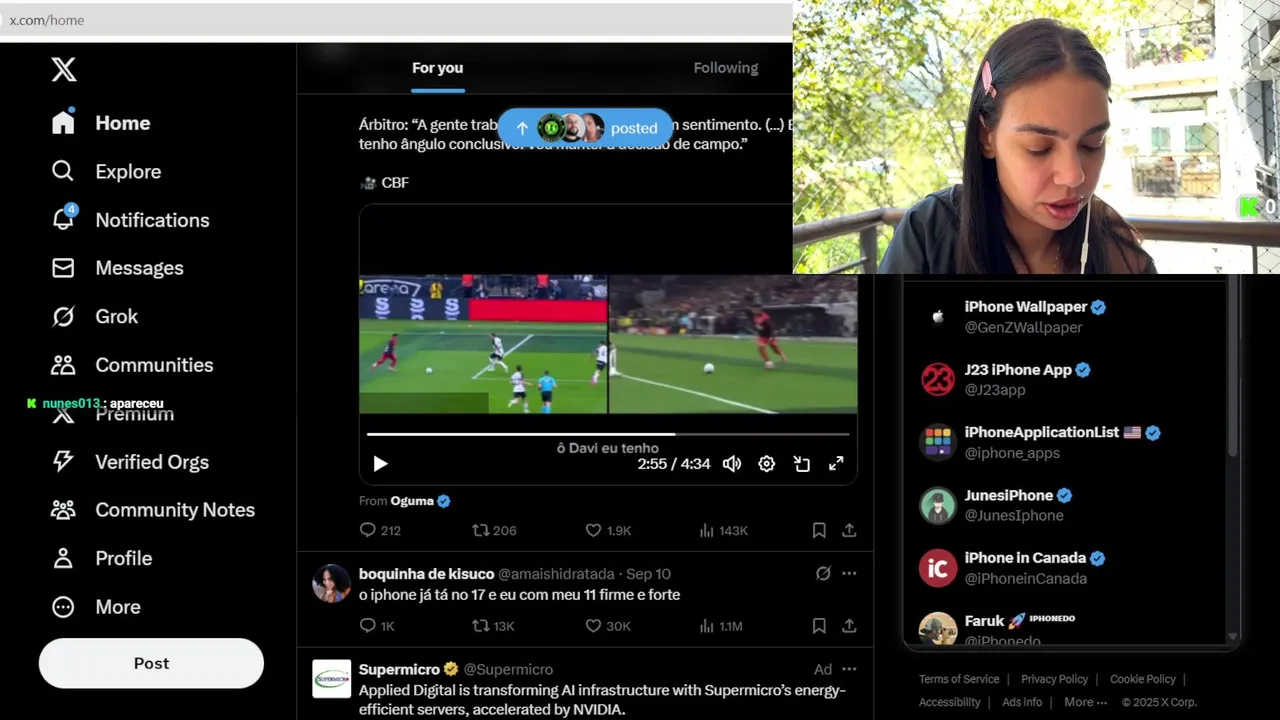The image size is (1280, 720).
Task: Open Notifications with bell icon
Action: [x=130, y=220]
